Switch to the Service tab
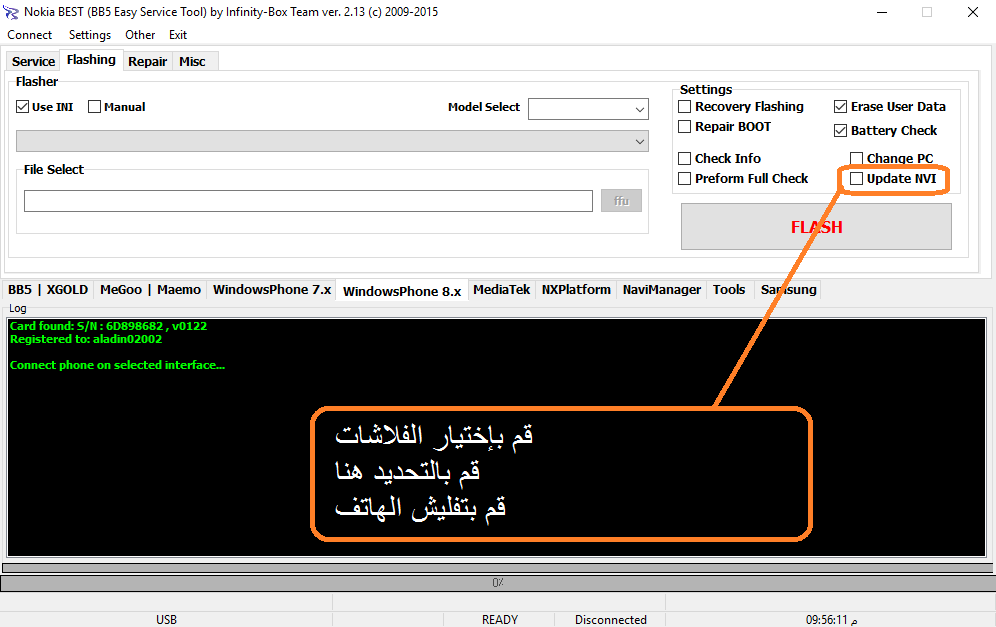Viewport: 996px width, 627px height. click(x=33, y=61)
